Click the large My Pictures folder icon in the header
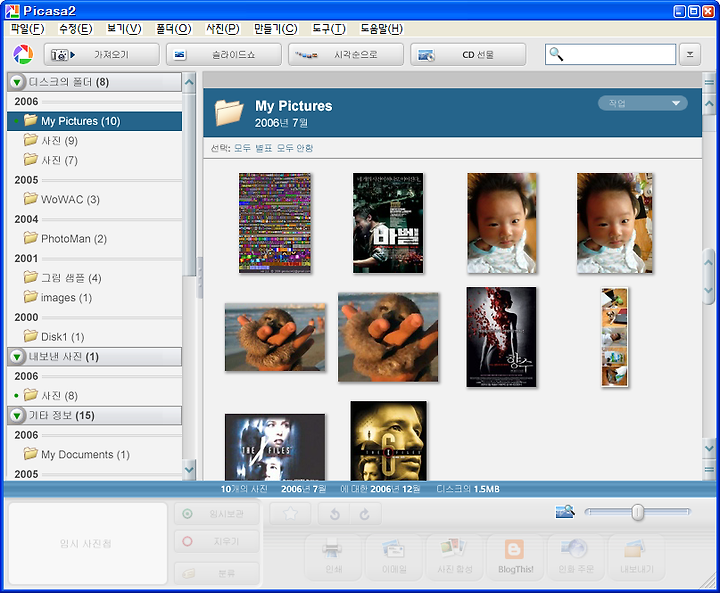This screenshot has height=593, width=720. coord(229,113)
